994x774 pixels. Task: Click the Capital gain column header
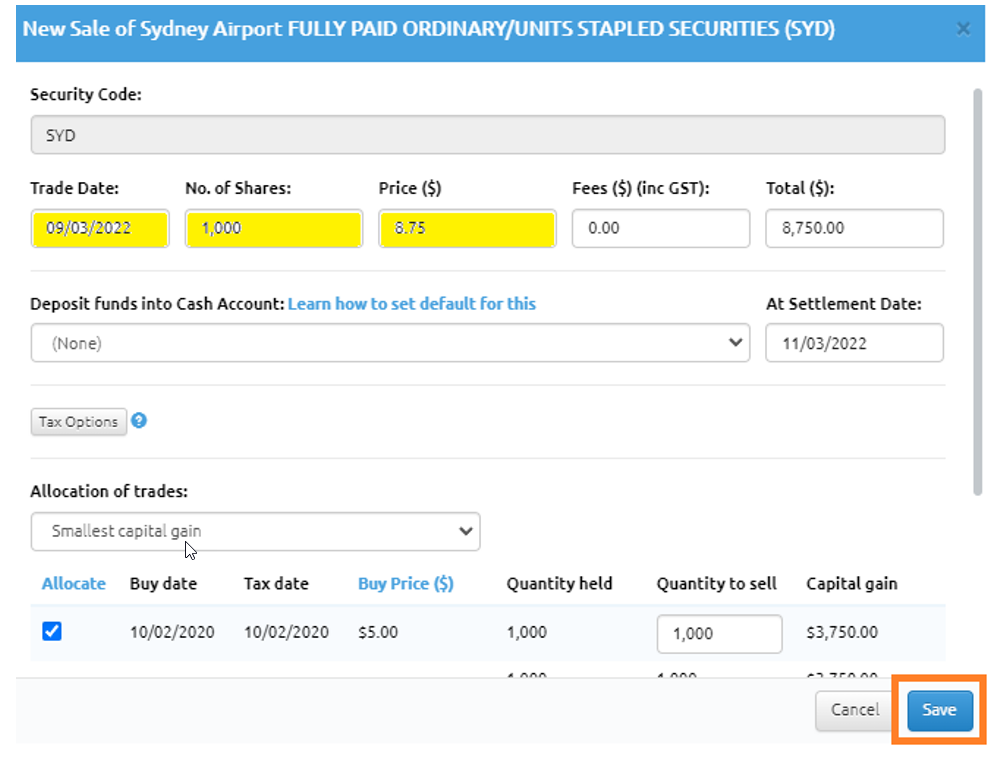point(851,583)
